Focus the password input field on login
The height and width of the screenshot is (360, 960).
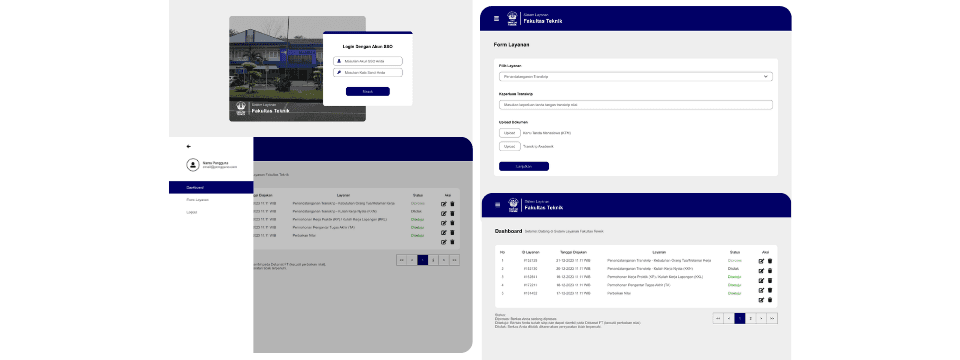point(368,72)
